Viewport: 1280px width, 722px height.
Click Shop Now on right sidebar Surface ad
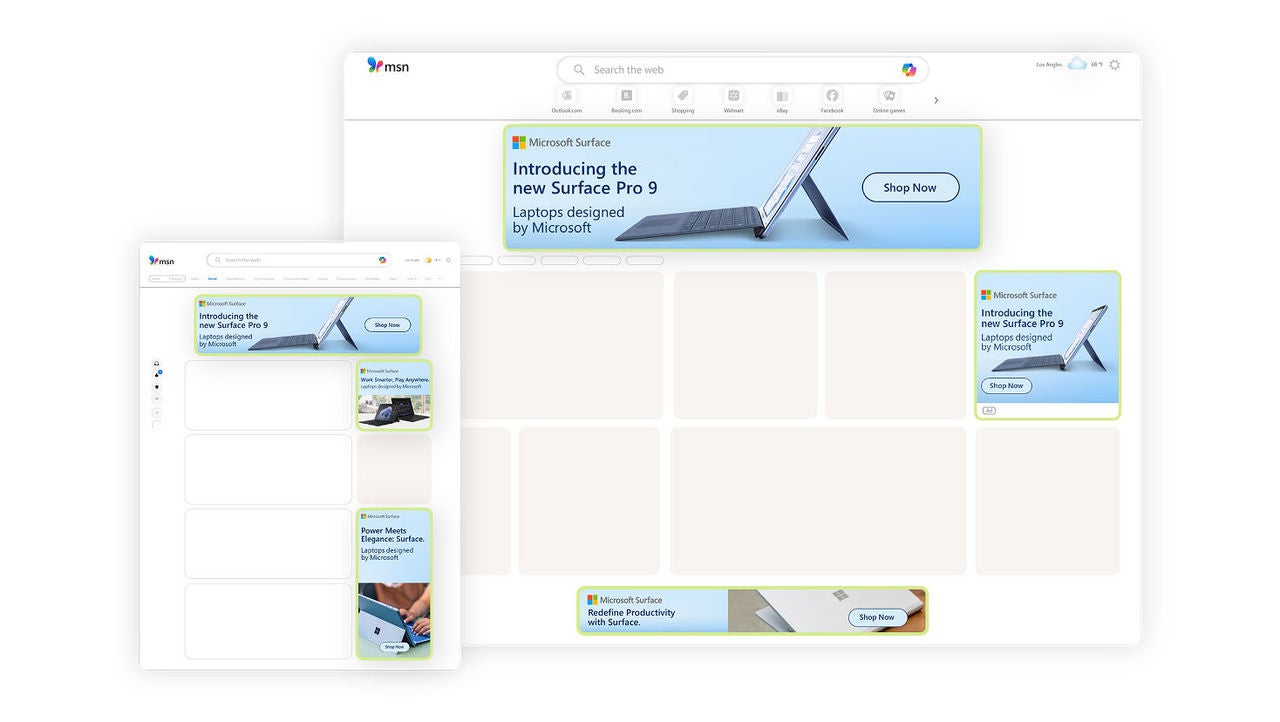(x=1006, y=386)
